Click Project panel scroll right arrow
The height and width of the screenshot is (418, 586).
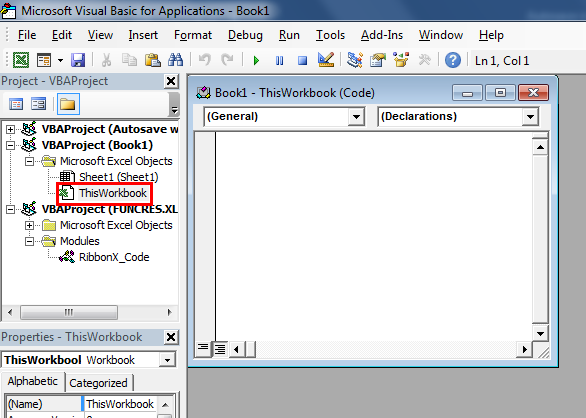coord(169,312)
